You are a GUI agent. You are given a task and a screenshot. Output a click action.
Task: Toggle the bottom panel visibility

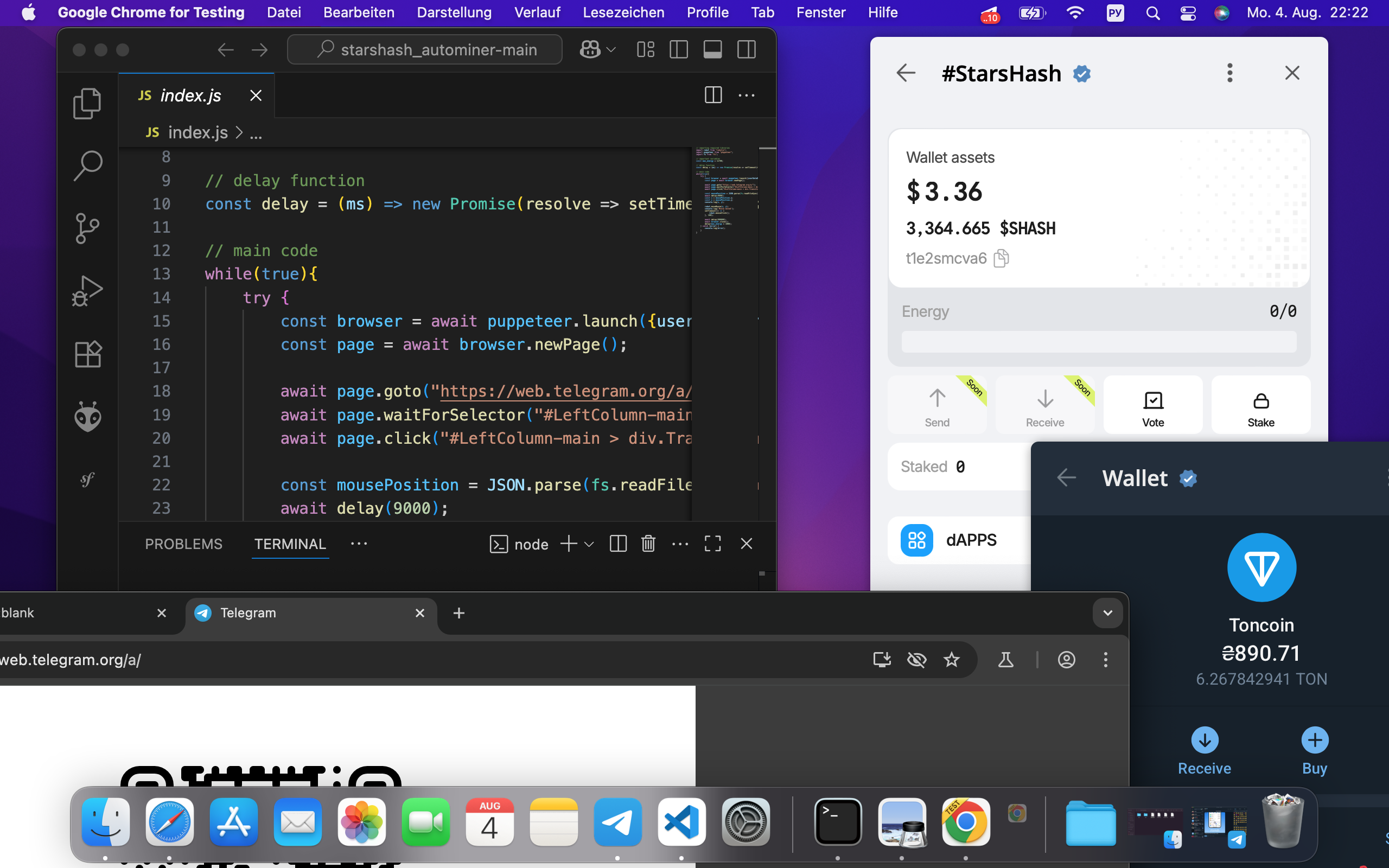pyautogui.click(x=712, y=50)
